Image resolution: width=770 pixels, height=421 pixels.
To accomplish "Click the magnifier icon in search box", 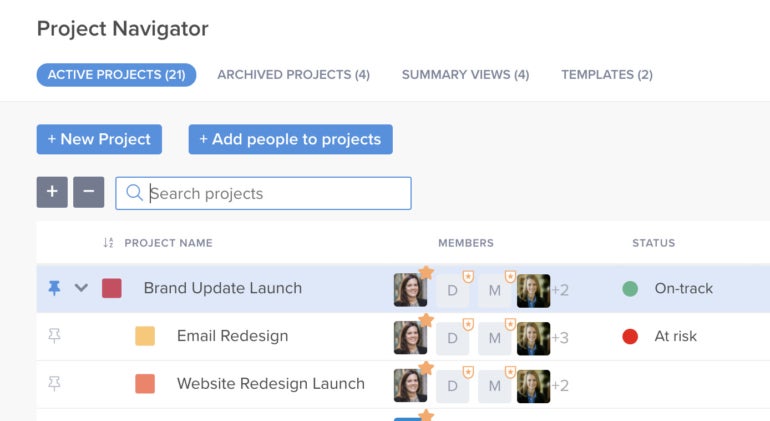I will 134,193.
